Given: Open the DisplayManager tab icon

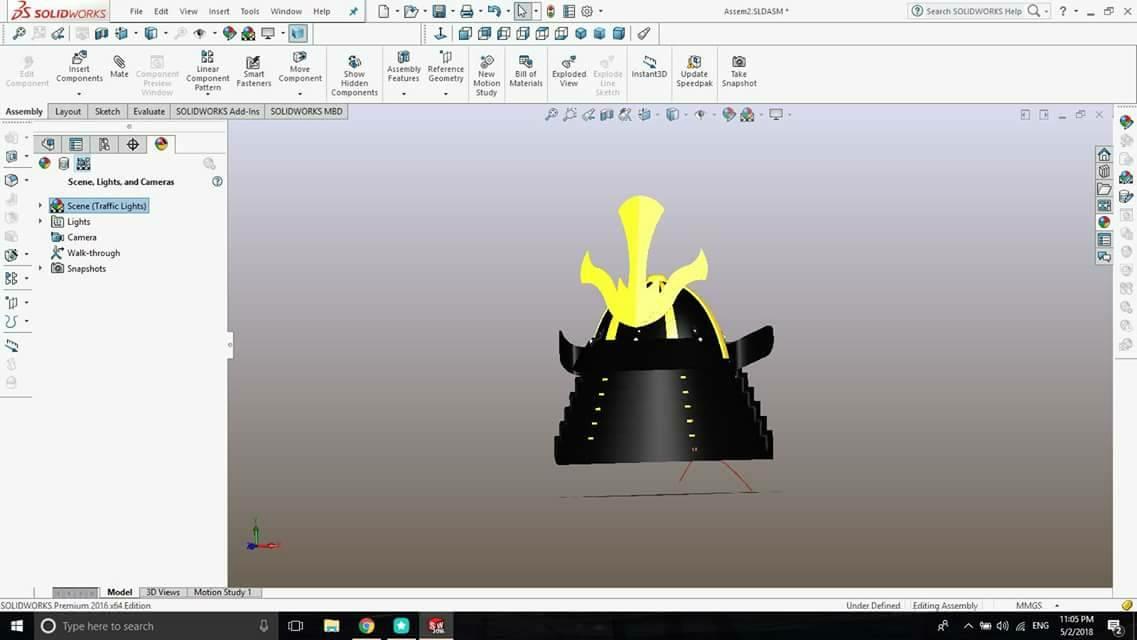Looking at the screenshot, I should [161, 144].
